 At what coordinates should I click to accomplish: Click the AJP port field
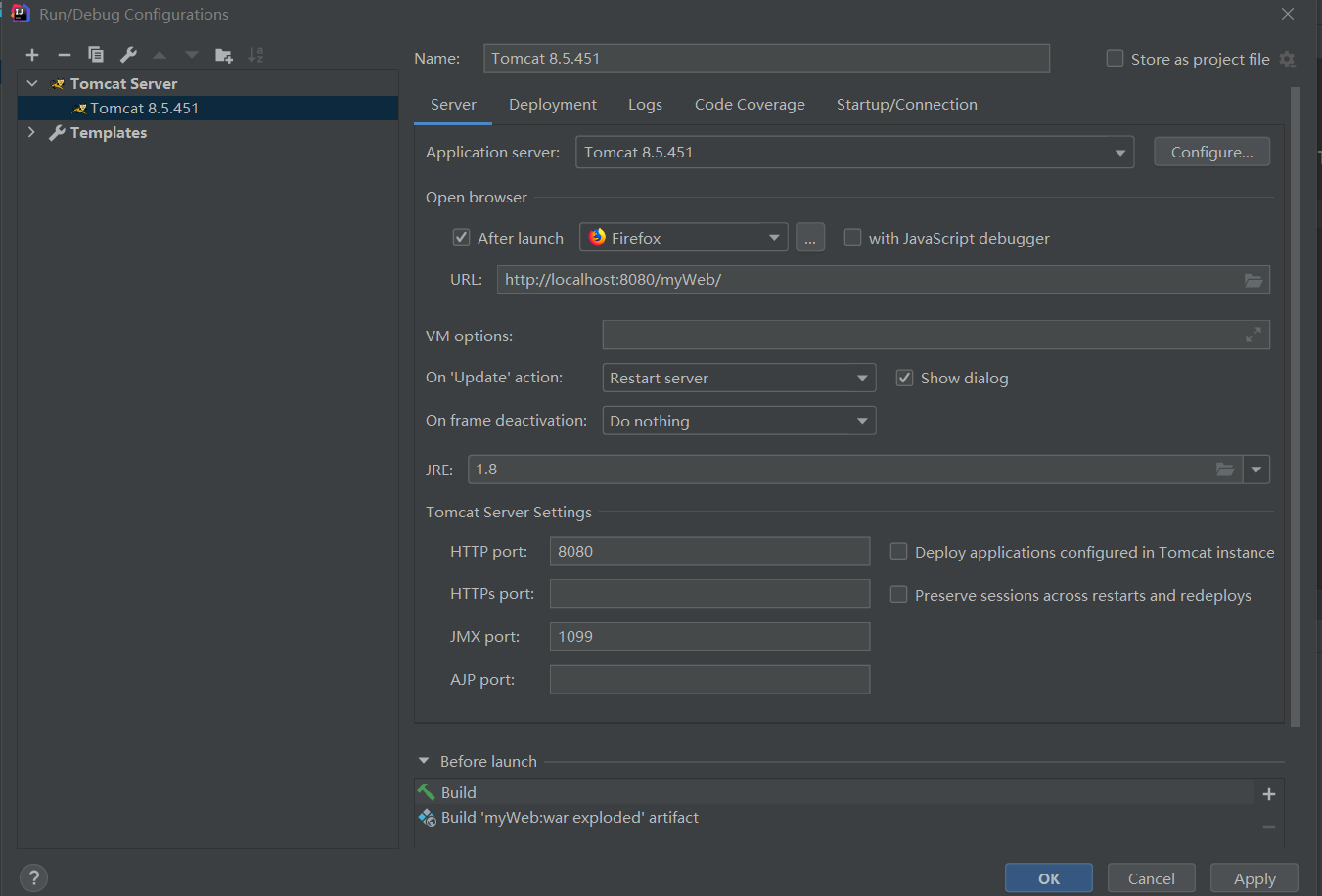pyautogui.click(x=709, y=680)
